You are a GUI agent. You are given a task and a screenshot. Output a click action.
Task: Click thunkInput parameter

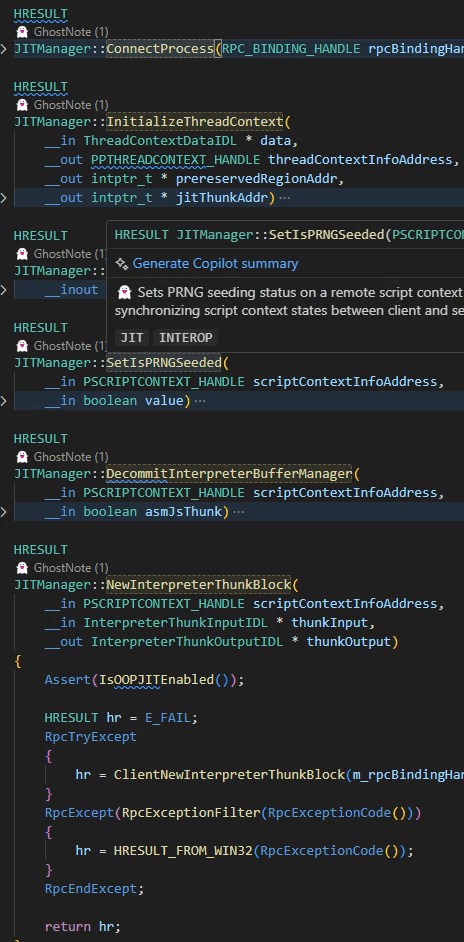click(x=329, y=622)
